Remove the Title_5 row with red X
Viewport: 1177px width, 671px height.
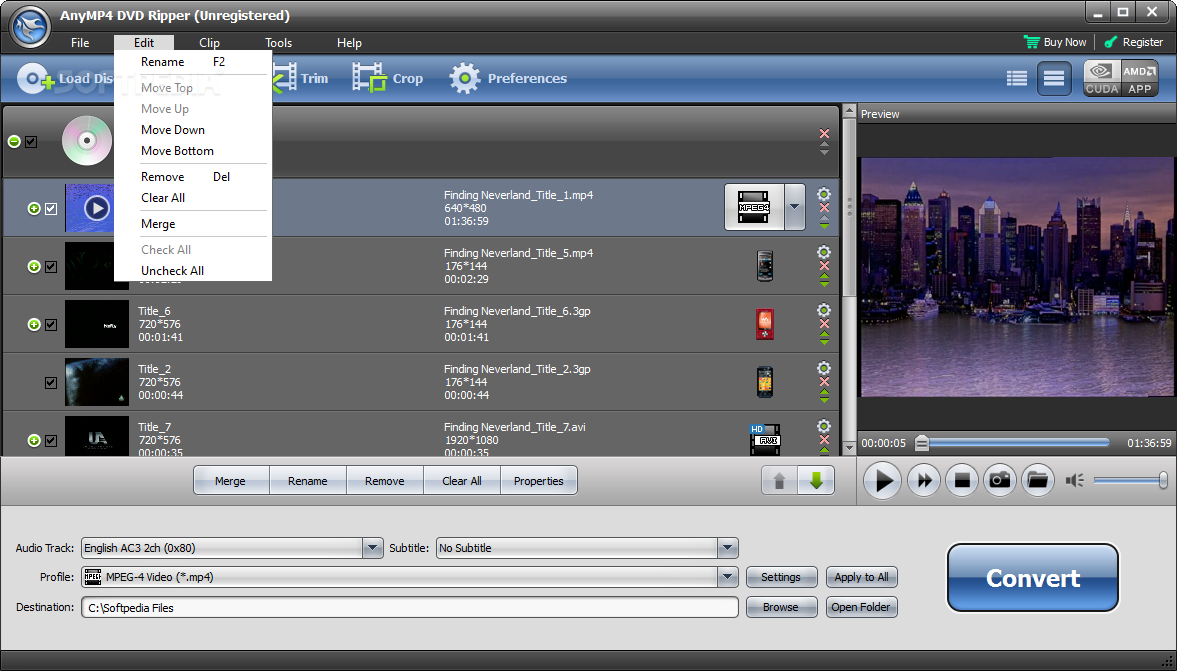pyautogui.click(x=823, y=266)
